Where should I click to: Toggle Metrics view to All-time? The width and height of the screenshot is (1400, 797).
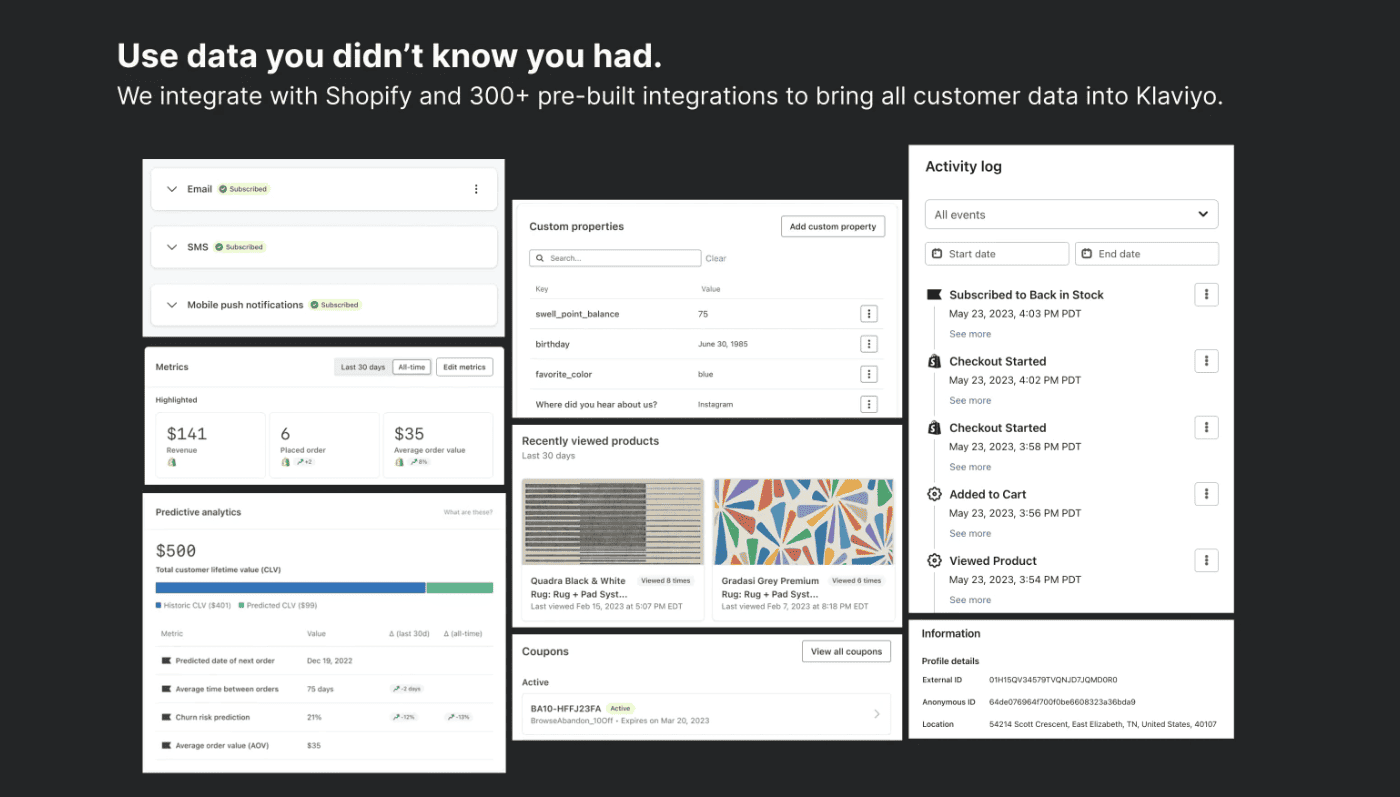click(411, 366)
